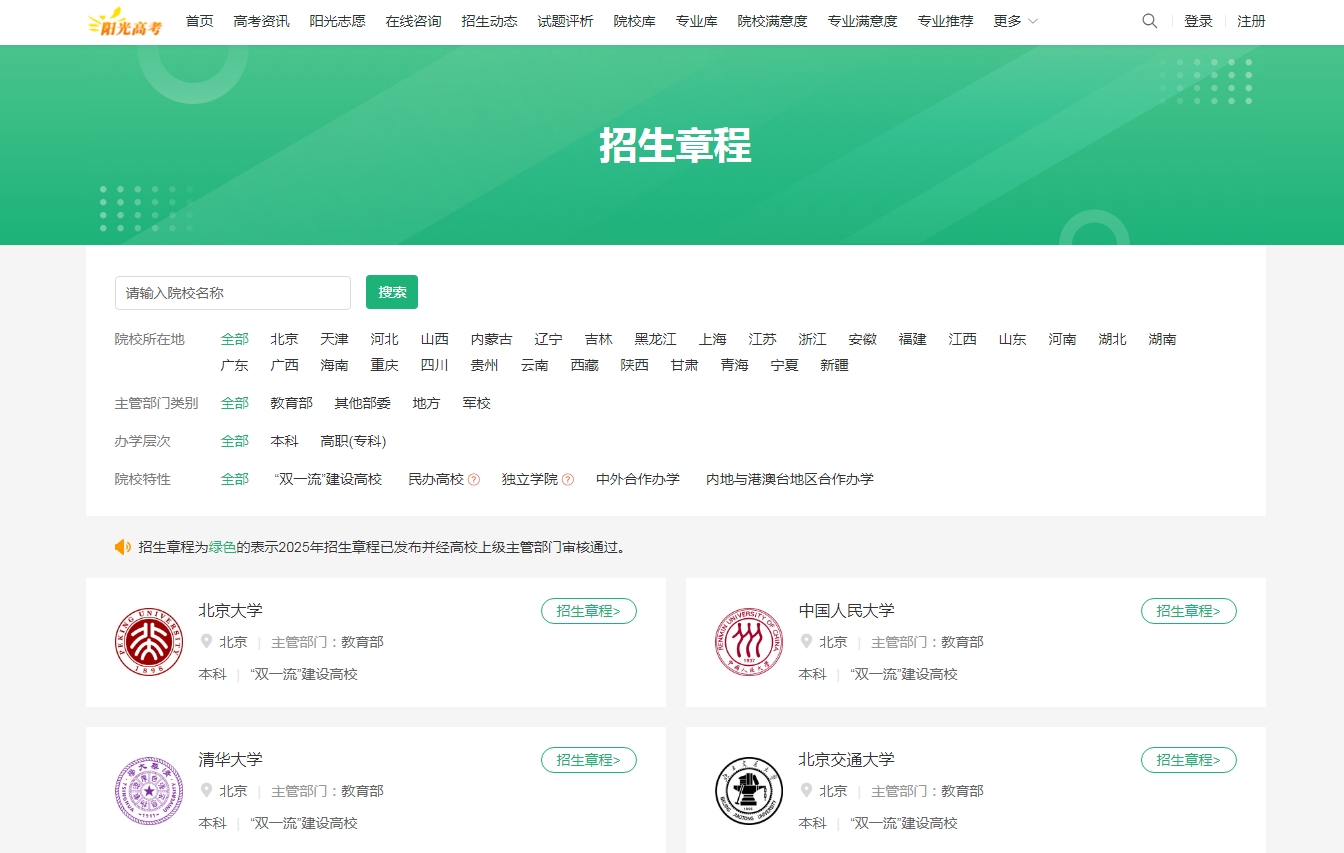Click the speaker notice icon

click(123, 547)
